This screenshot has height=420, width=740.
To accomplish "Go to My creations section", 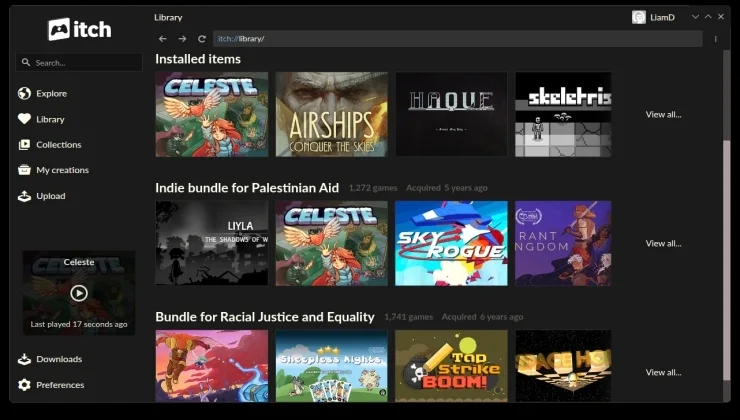I will [53, 170].
